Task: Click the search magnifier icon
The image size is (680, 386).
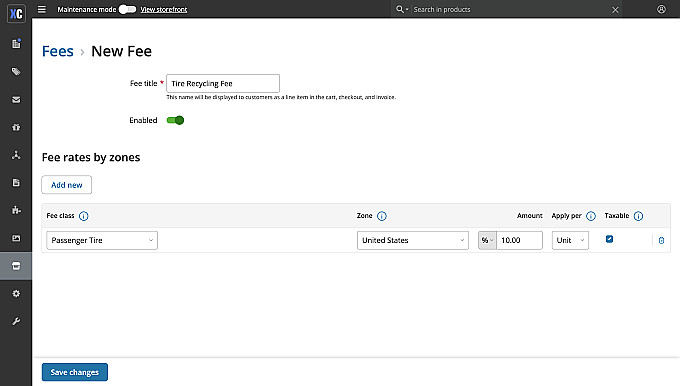Action: (399, 9)
